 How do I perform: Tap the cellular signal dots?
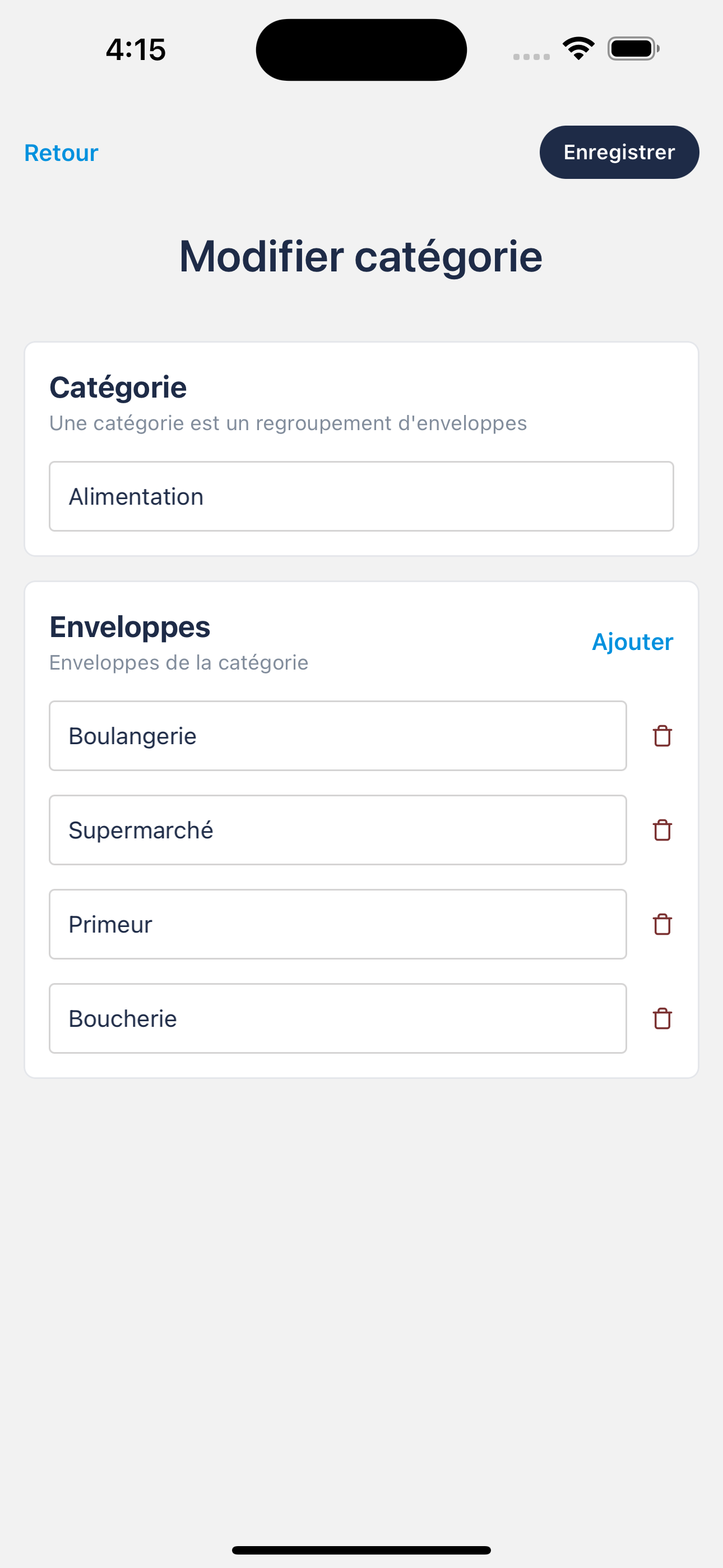(531, 57)
